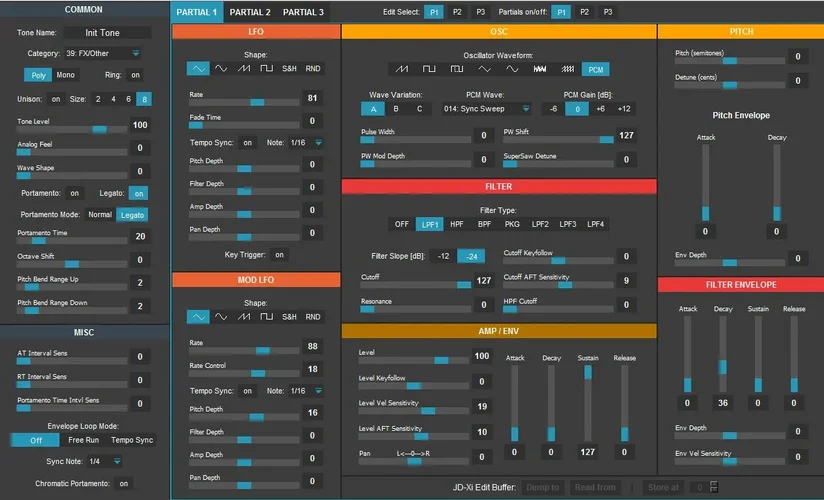Select LFO square shape icon

266,69
